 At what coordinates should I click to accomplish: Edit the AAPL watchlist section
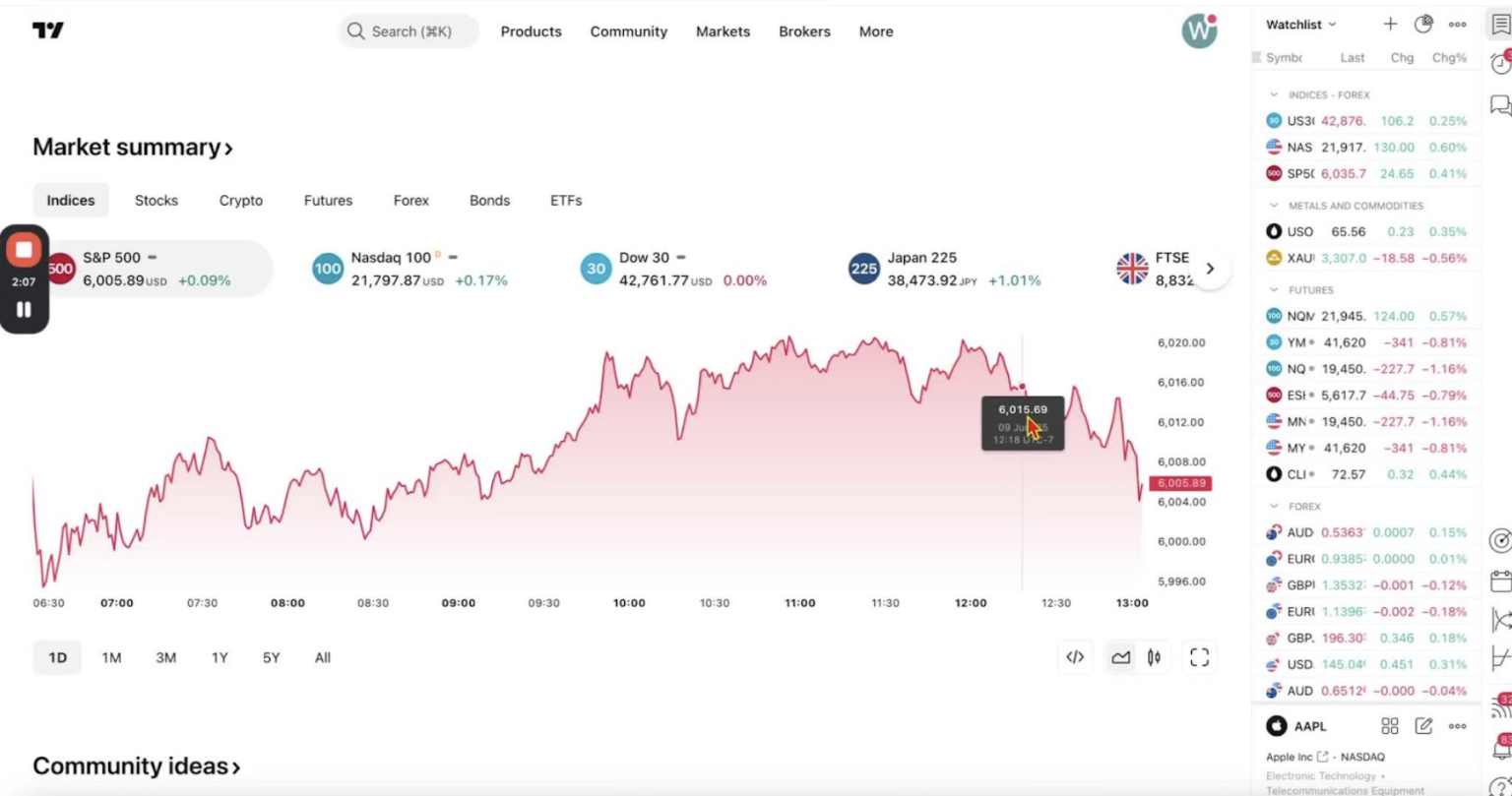(1423, 726)
